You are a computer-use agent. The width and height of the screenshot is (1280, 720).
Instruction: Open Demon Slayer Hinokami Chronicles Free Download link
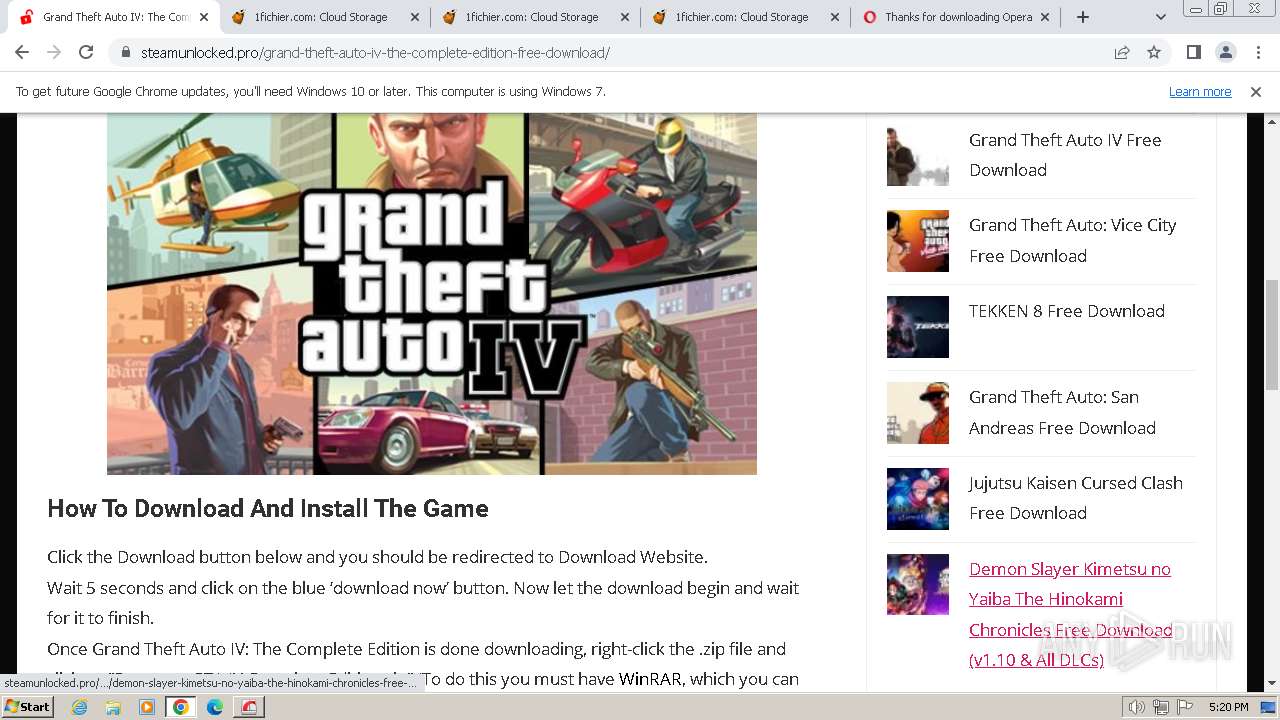(x=1071, y=614)
